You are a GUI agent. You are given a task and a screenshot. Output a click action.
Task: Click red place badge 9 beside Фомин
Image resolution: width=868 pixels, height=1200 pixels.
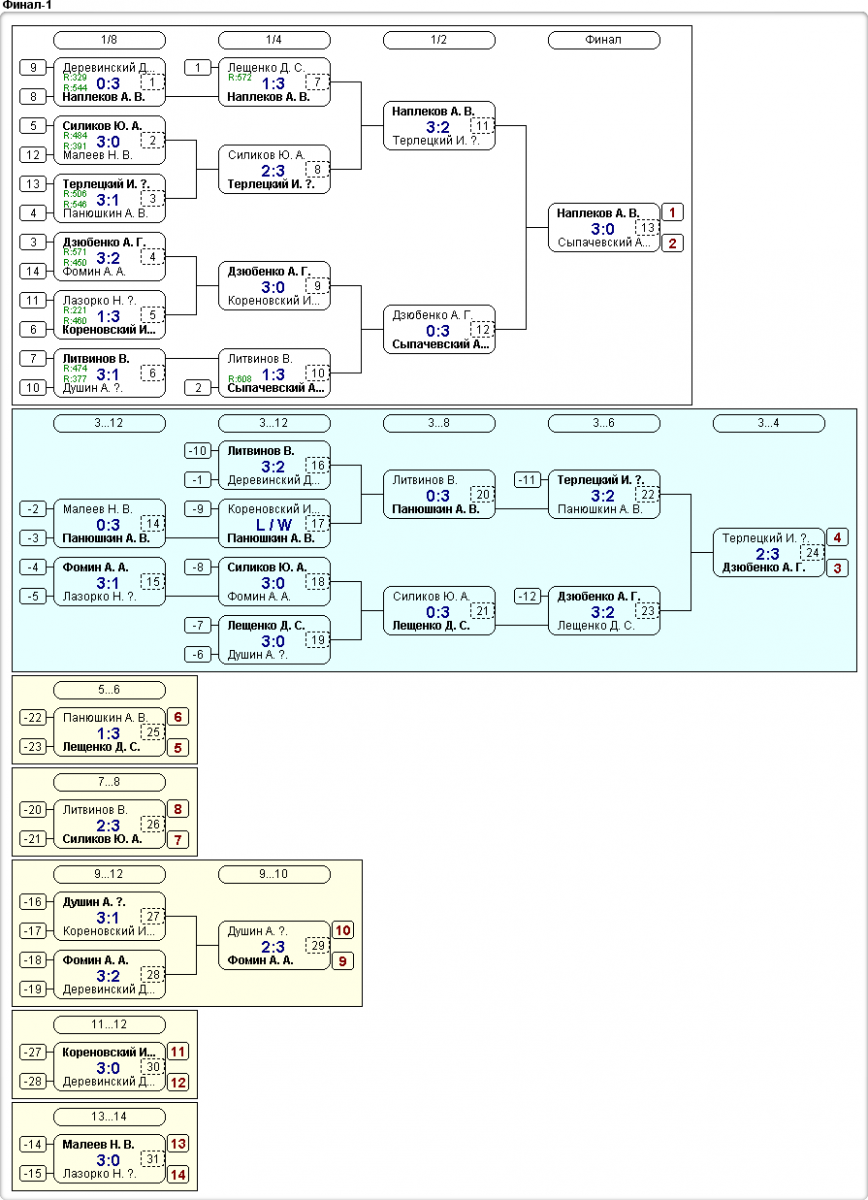(343, 961)
